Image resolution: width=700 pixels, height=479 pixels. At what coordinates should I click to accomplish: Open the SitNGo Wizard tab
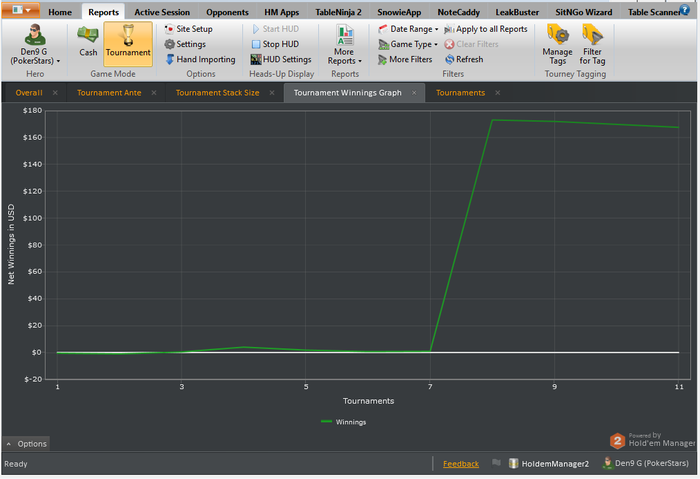click(x=583, y=12)
